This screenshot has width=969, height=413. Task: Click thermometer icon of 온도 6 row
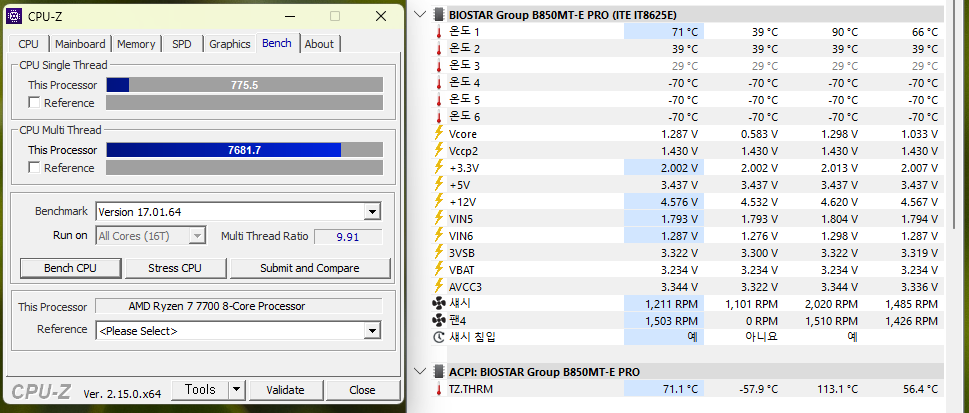(x=439, y=117)
